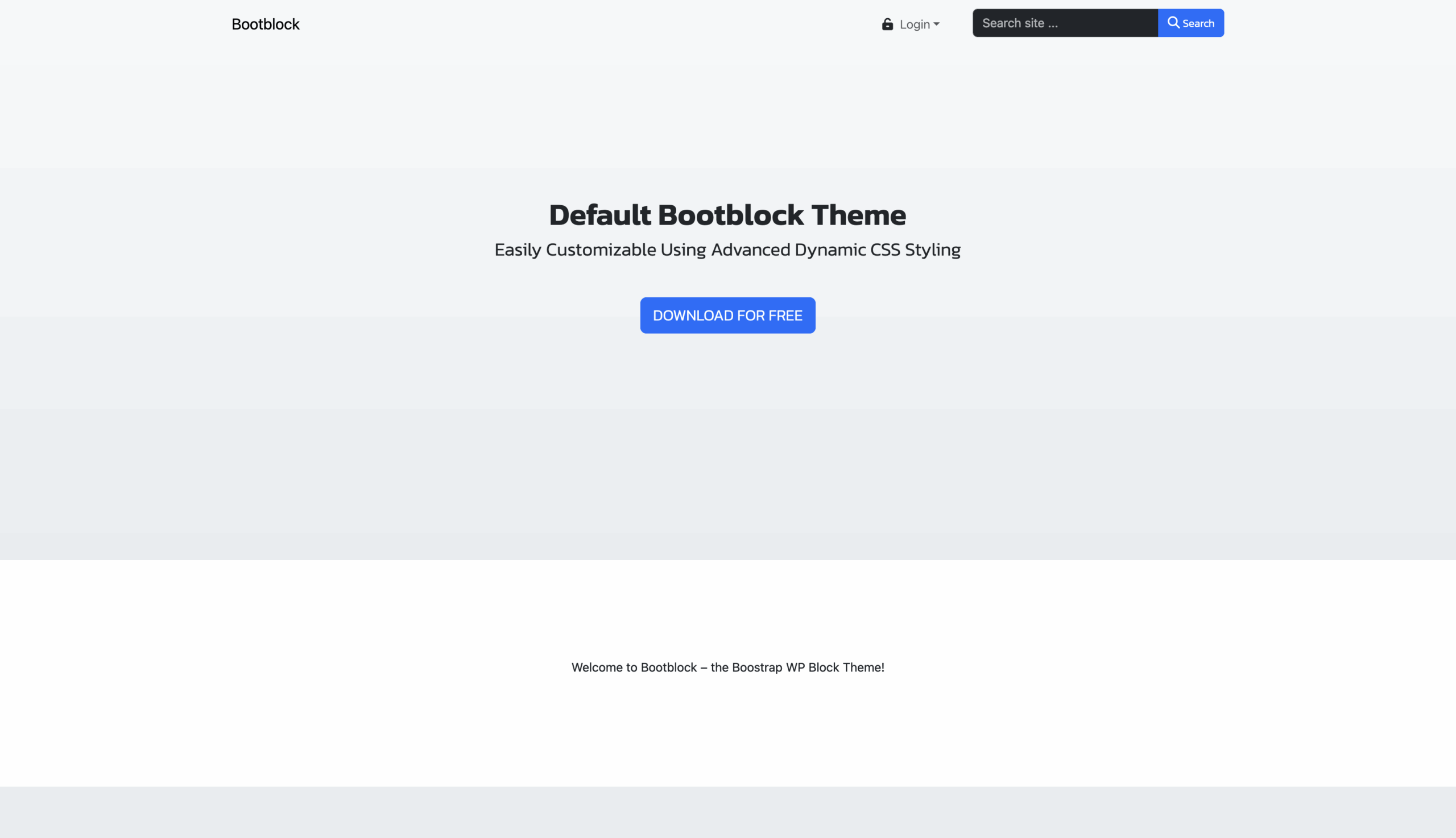Click the word "Theme" in the main heading

pos(858,215)
